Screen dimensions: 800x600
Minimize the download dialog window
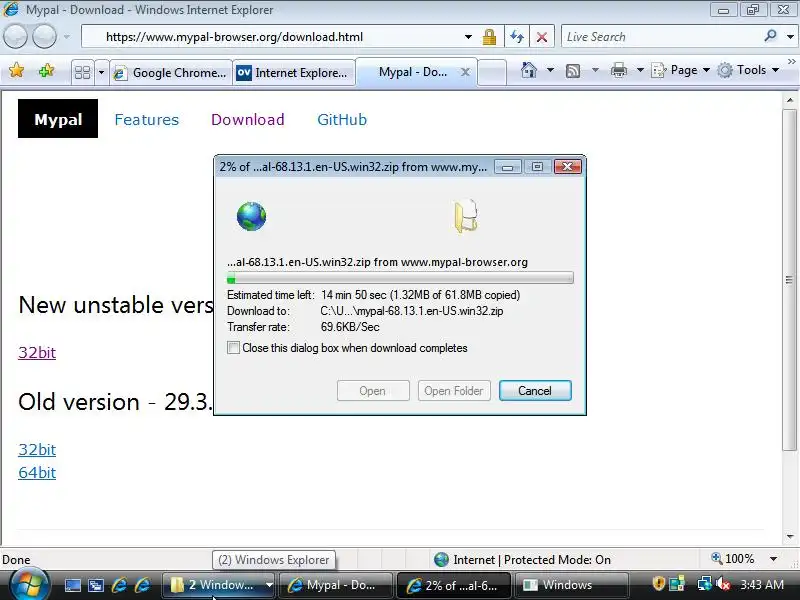(507, 167)
